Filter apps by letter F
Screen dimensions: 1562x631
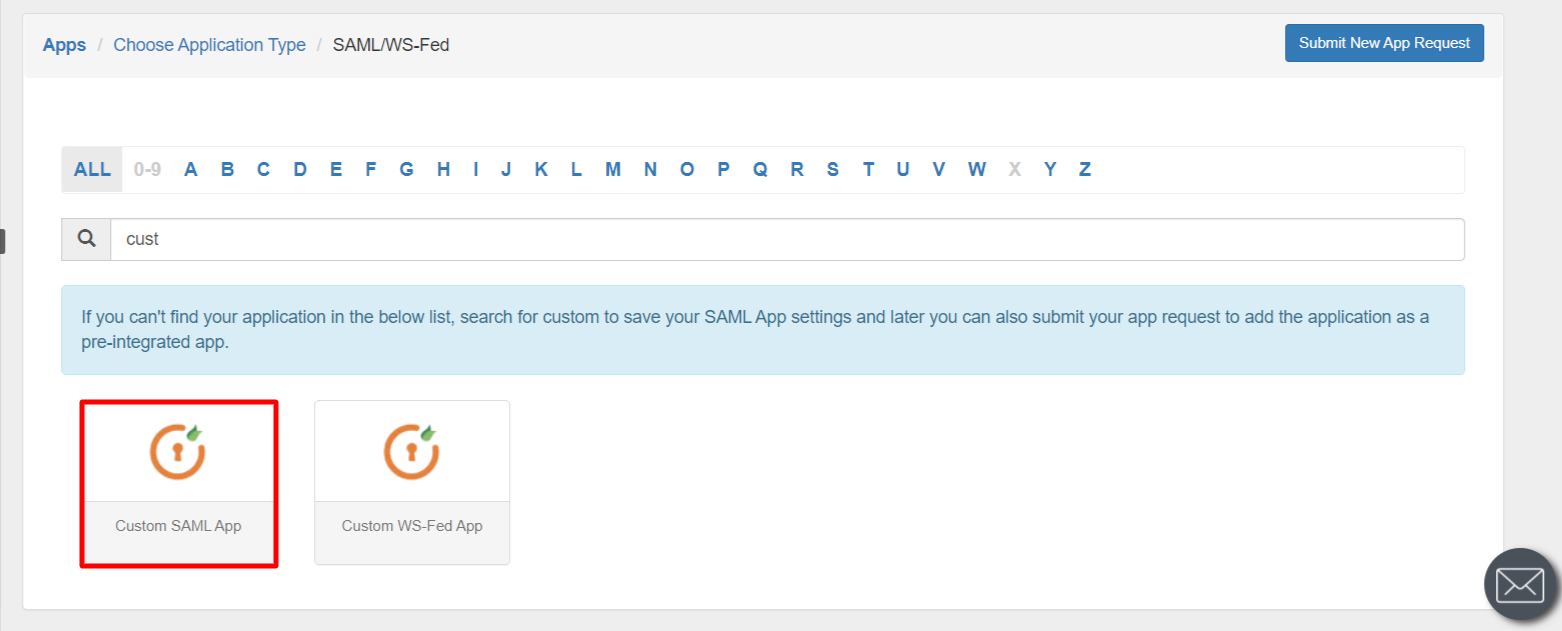(x=371, y=169)
